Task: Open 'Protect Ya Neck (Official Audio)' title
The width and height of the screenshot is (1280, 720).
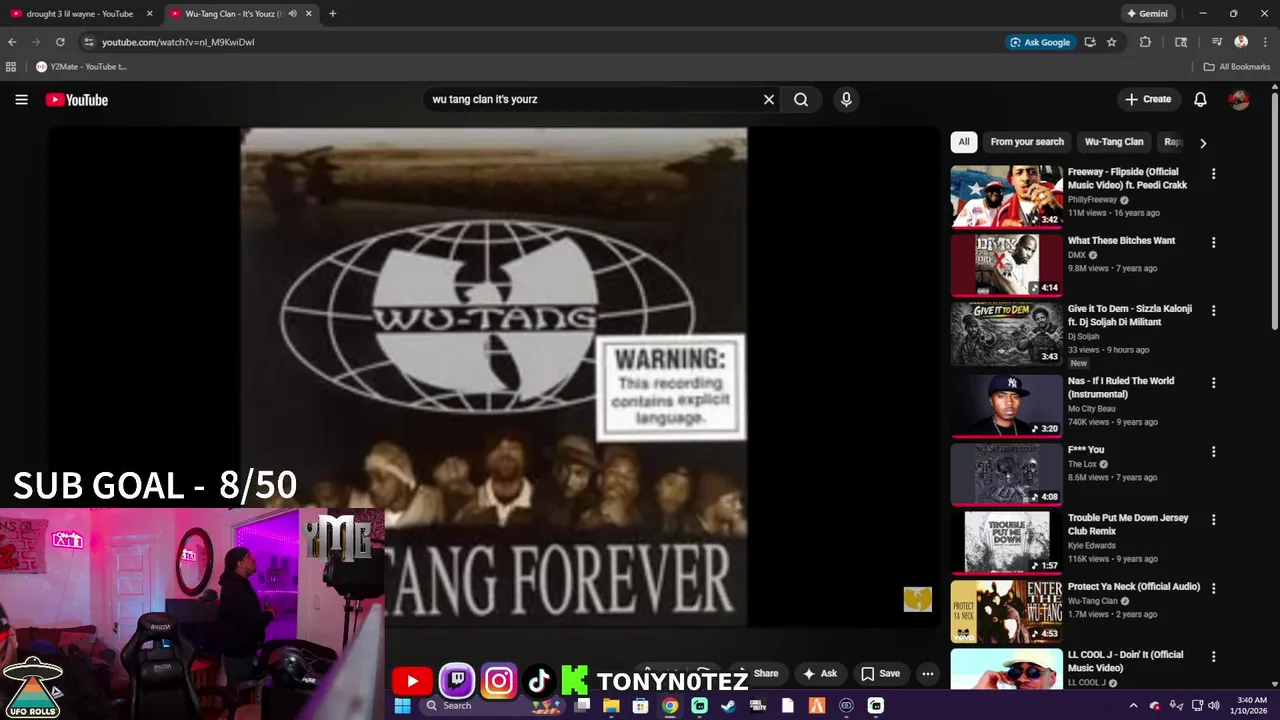Action: pos(1134,587)
